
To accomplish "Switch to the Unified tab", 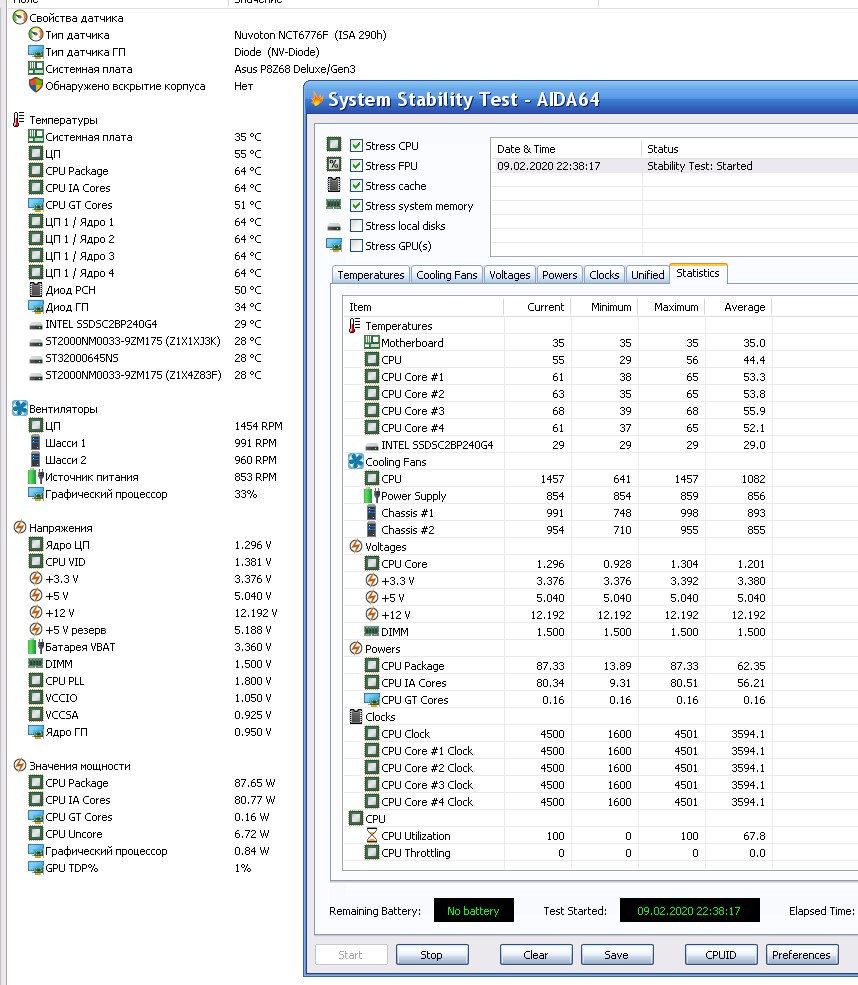I will [648, 275].
